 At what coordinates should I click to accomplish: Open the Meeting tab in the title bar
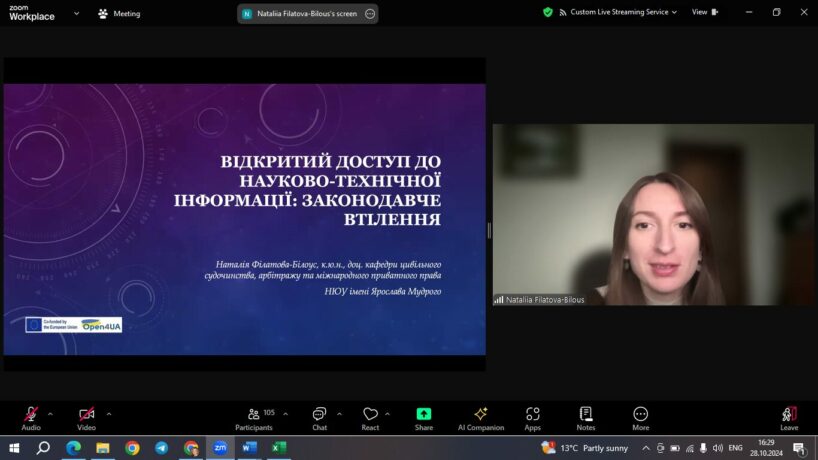(x=119, y=14)
